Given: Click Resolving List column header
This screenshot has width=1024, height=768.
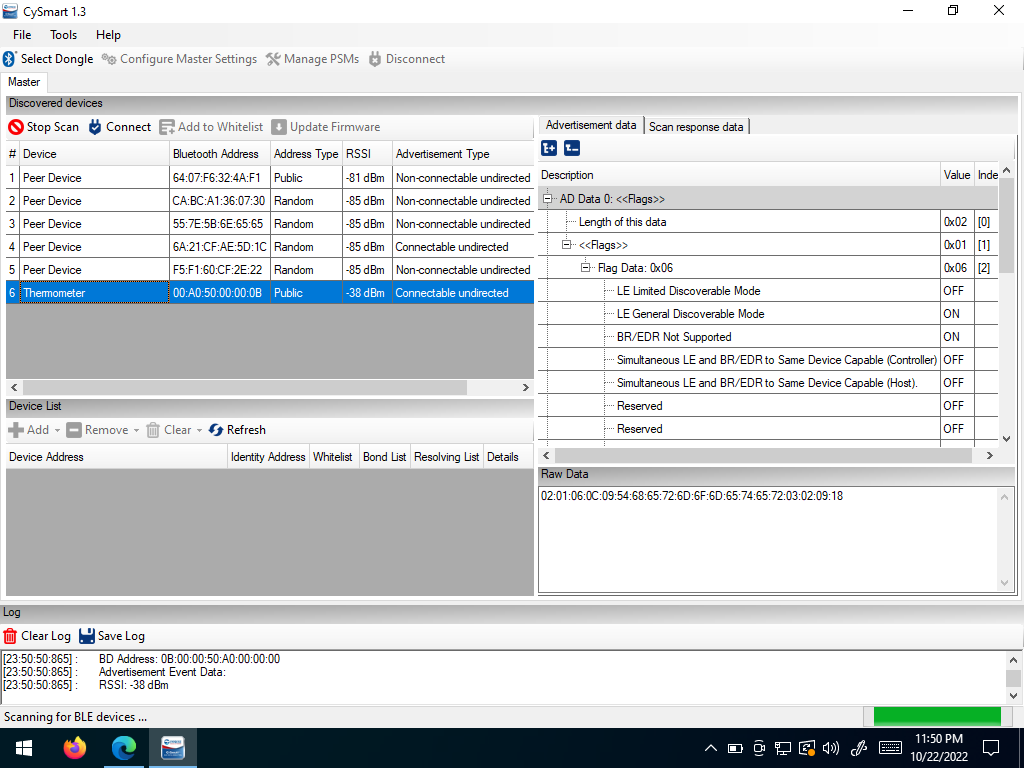Looking at the screenshot, I should click(447, 456).
